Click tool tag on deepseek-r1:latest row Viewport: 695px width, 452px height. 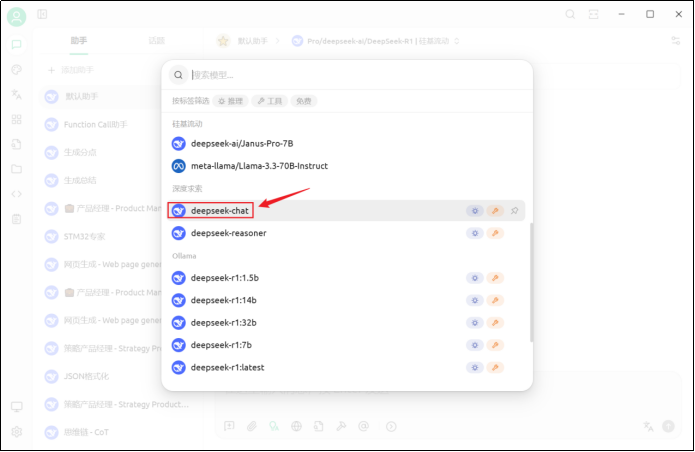[x=495, y=367]
